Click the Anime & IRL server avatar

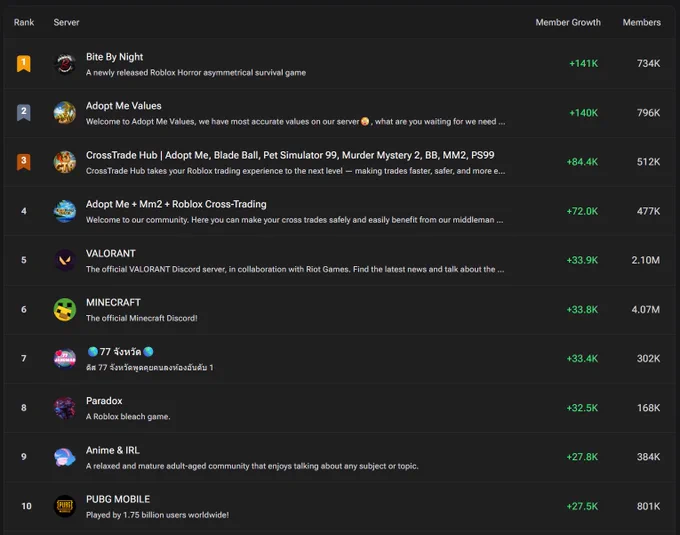(x=65, y=457)
